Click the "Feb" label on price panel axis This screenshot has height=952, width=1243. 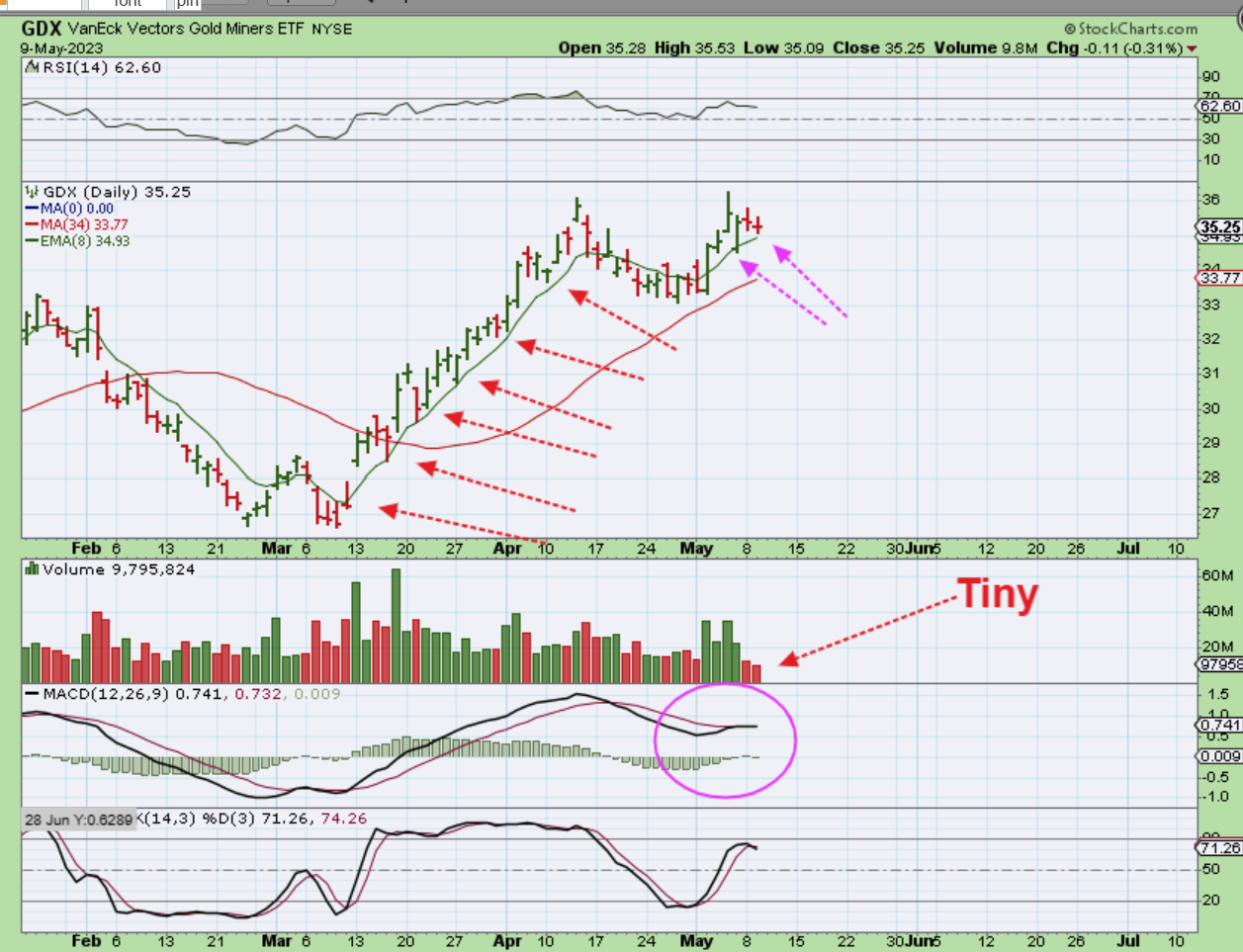coord(86,549)
